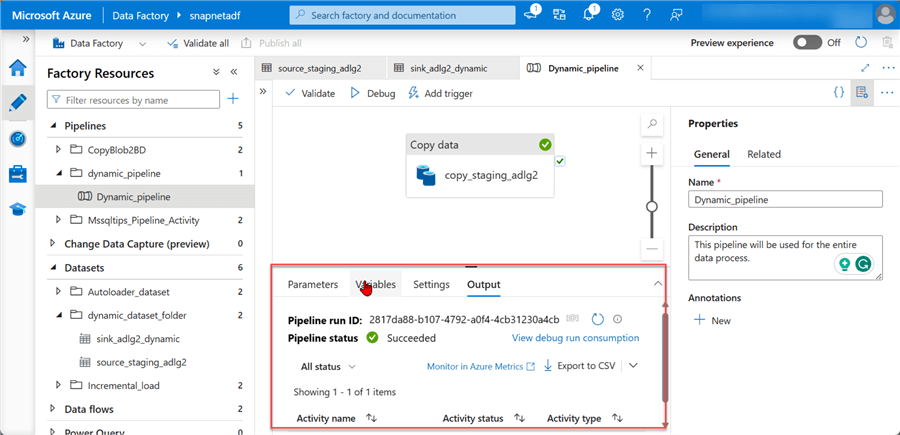
Task: Add a New annotation
Action: (x=712, y=321)
